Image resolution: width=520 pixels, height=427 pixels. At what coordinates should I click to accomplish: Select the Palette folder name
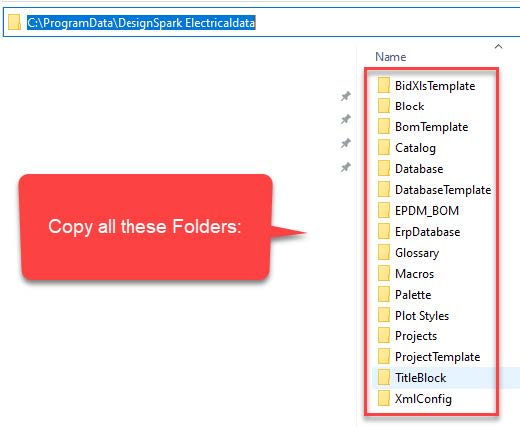click(413, 295)
